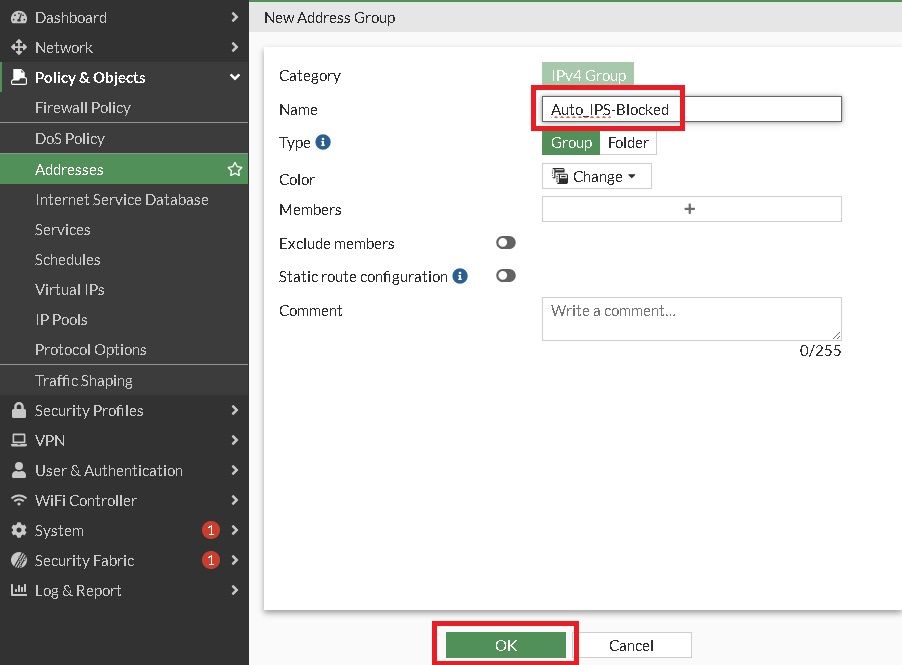Click the Dashboard gauge icon
This screenshot has width=902, height=665.
click(18, 17)
